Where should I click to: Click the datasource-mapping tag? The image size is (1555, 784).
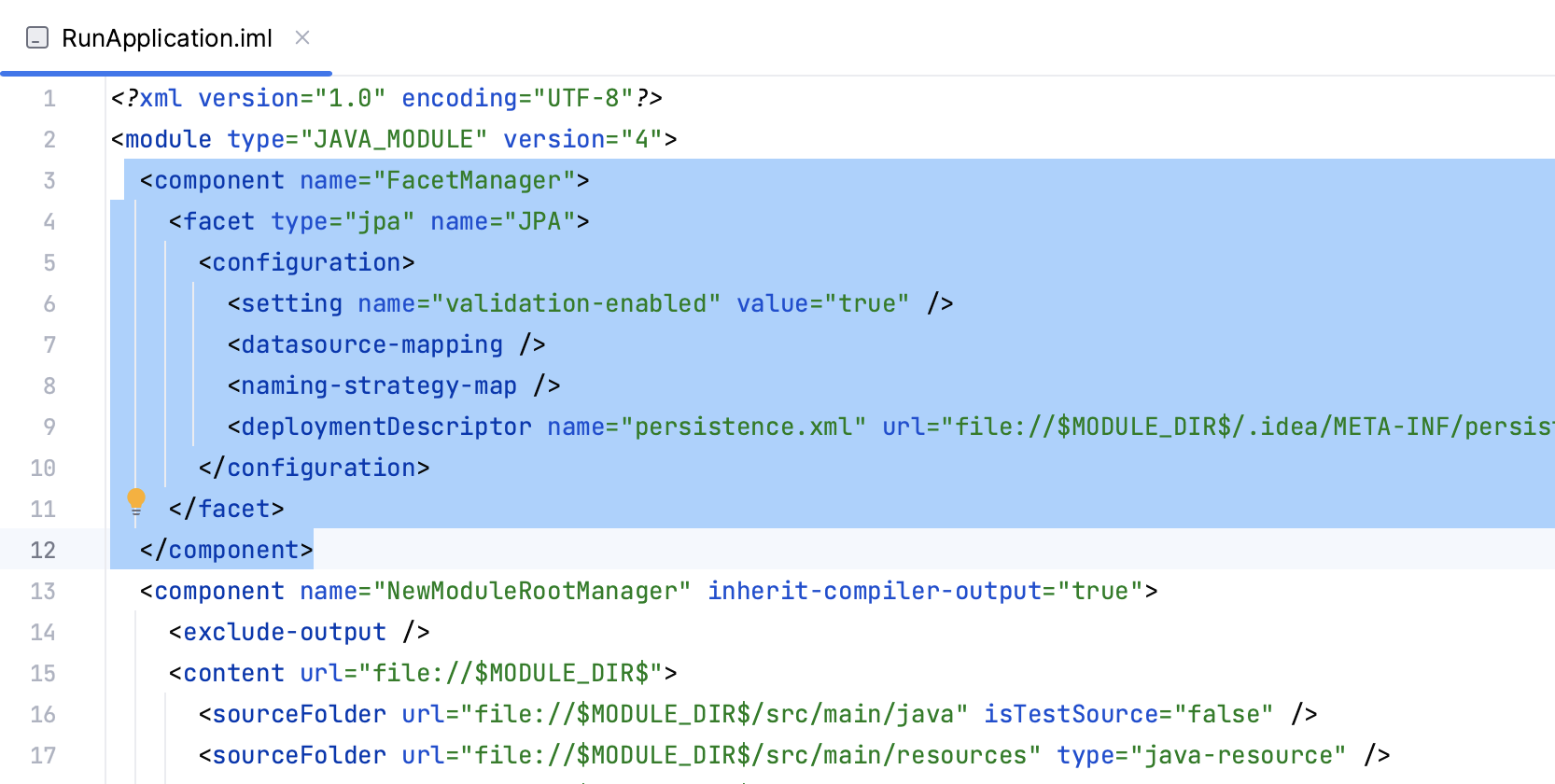(x=366, y=344)
